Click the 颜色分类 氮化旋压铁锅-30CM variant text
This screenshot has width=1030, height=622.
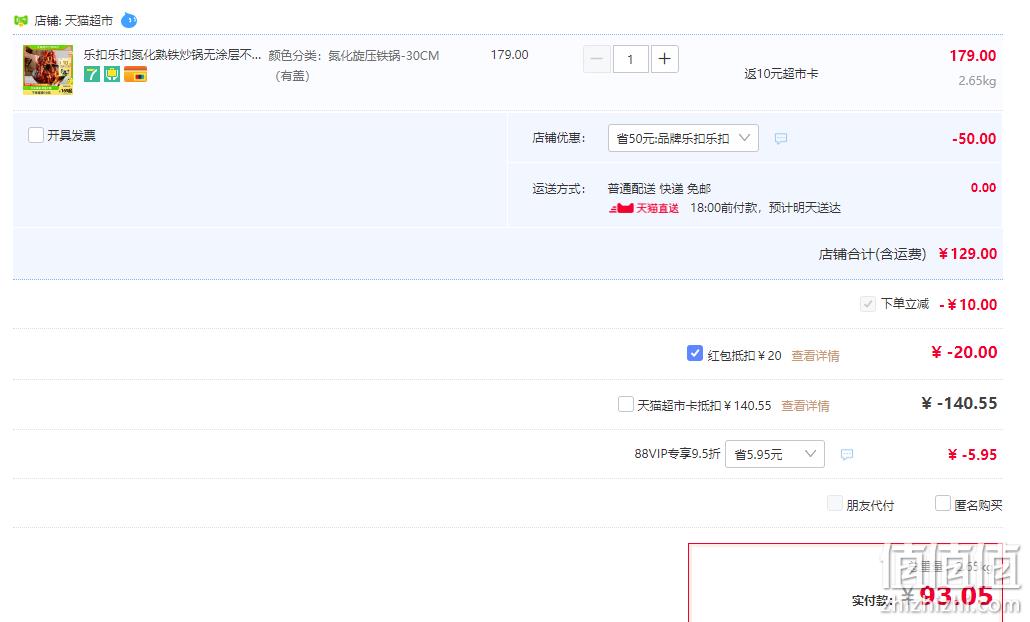coord(354,66)
